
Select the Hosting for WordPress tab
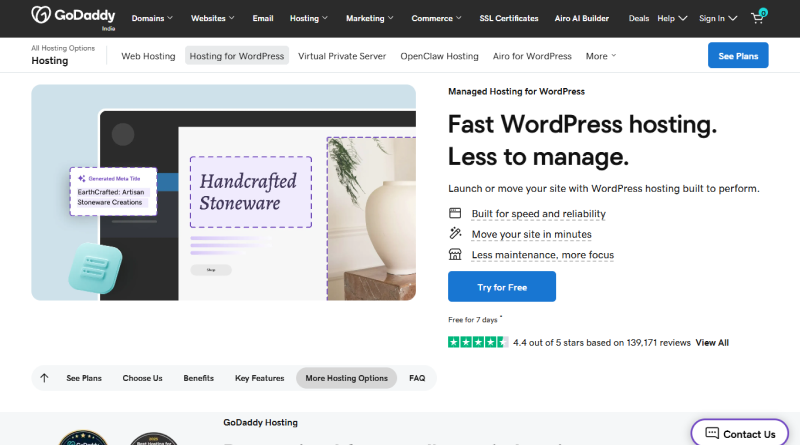click(237, 56)
